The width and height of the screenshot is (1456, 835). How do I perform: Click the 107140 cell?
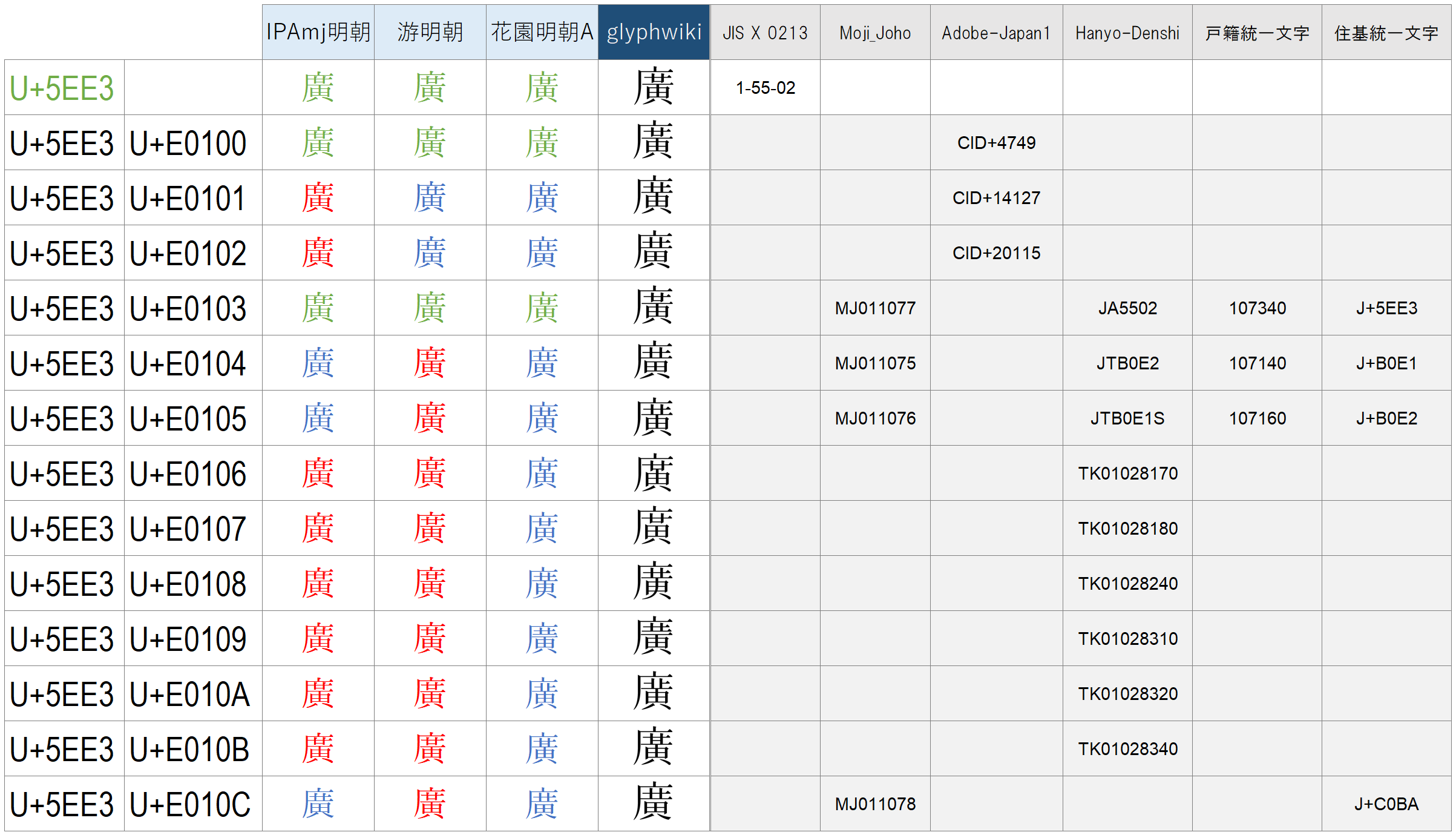tap(1257, 363)
